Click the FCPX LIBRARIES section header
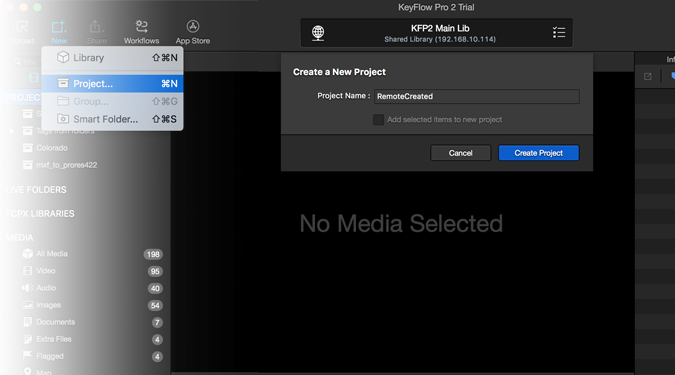The image size is (675, 375). click(40, 214)
